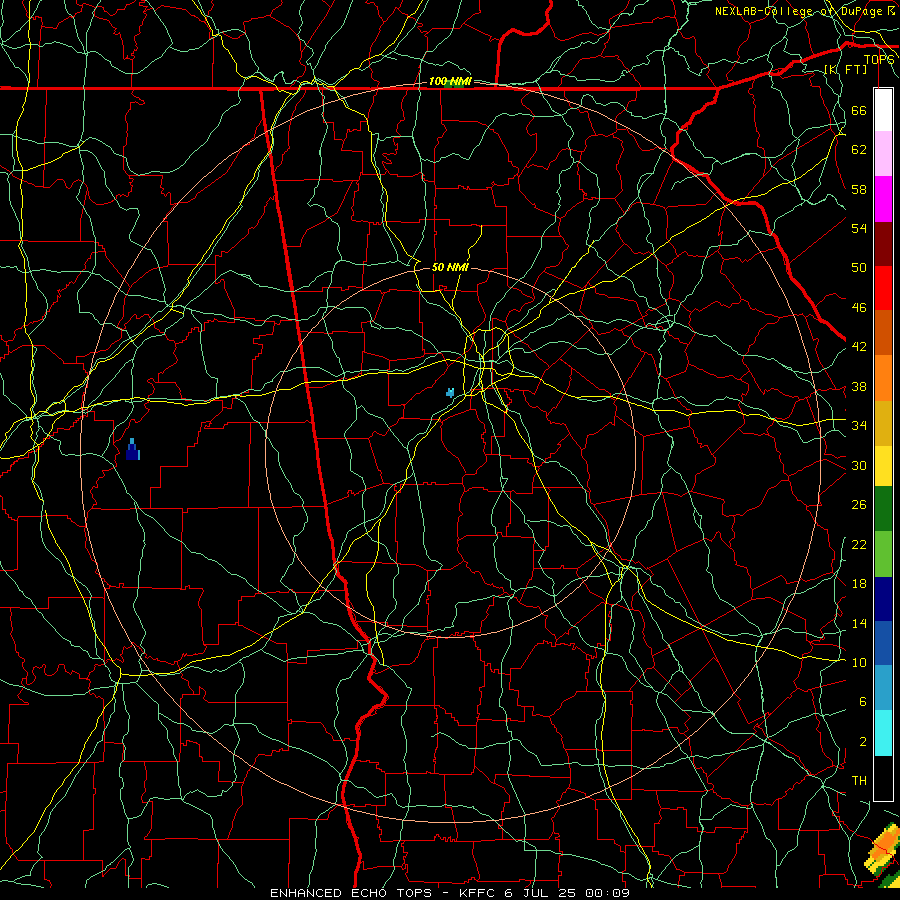The height and width of the screenshot is (900, 900).
Task: Click the 50 legend value
Action: coord(859,267)
